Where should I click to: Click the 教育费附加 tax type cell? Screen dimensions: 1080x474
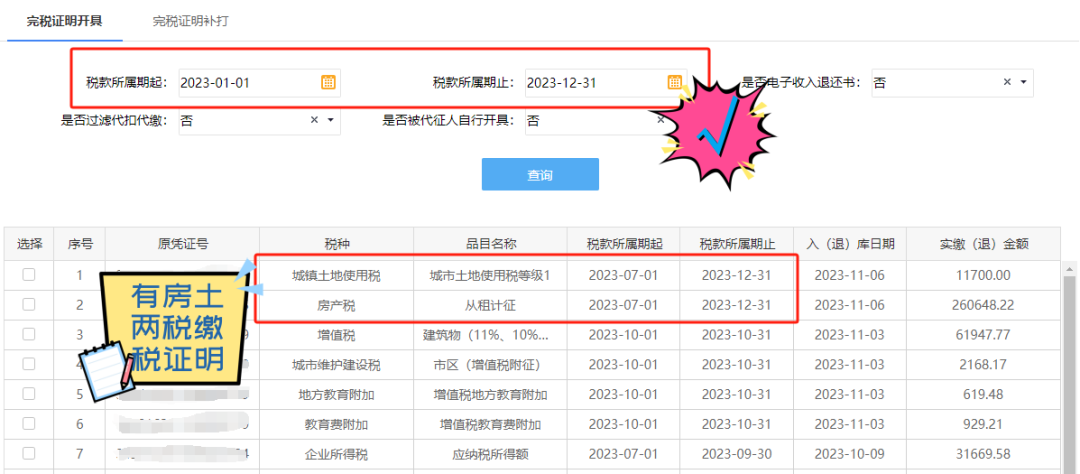pyautogui.click(x=336, y=424)
